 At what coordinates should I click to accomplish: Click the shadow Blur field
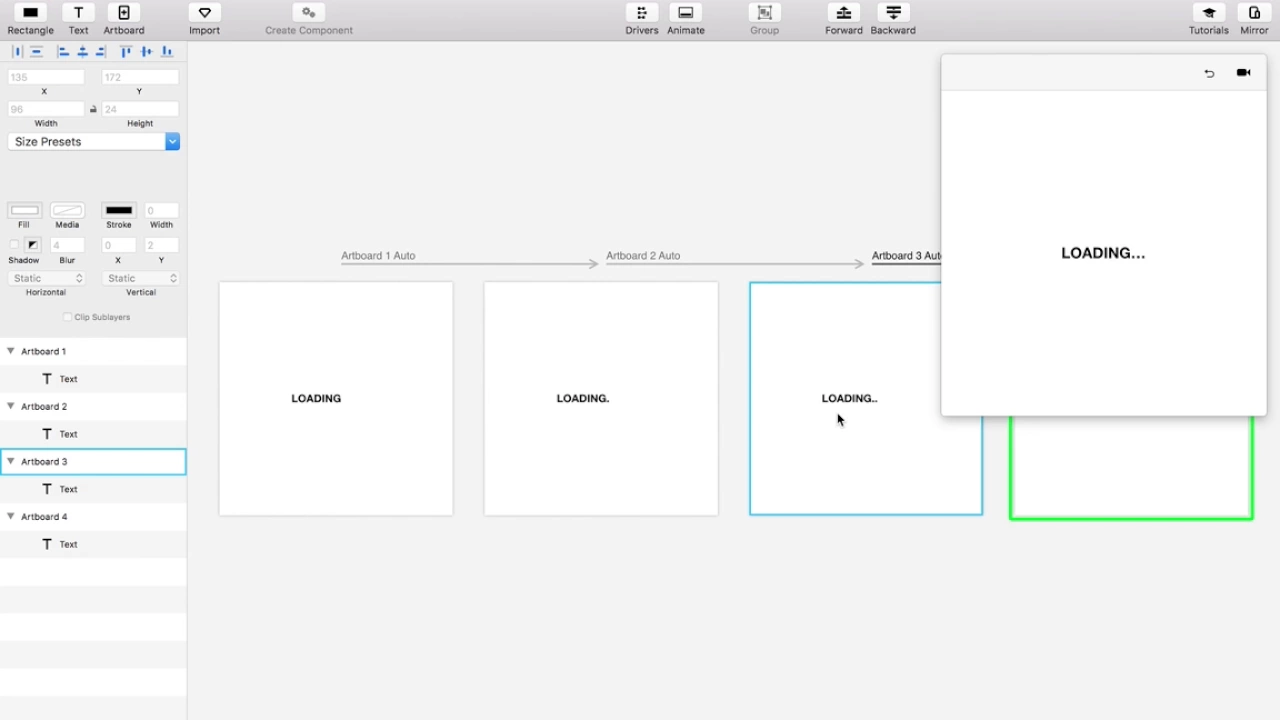(x=67, y=245)
